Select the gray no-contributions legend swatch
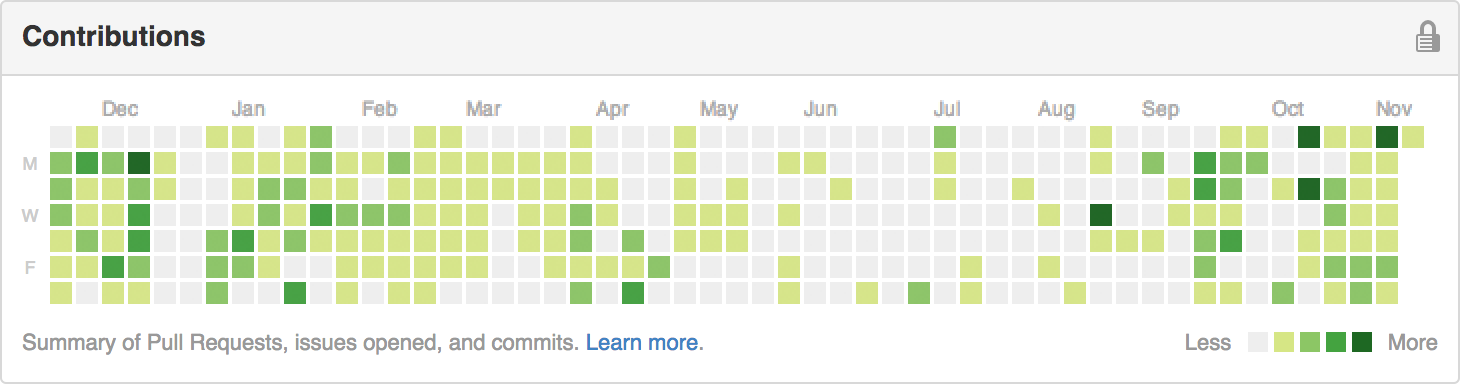The height and width of the screenshot is (384, 1460). [1258, 343]
